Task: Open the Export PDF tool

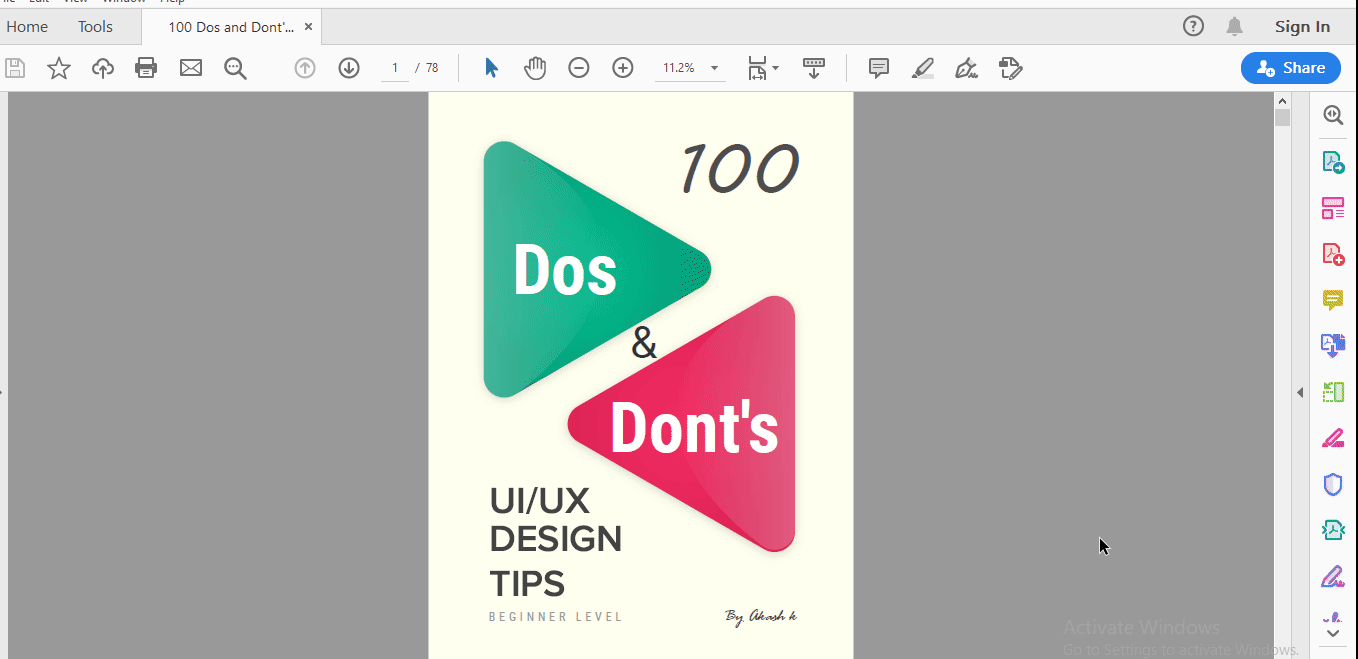Action: 1333,161
